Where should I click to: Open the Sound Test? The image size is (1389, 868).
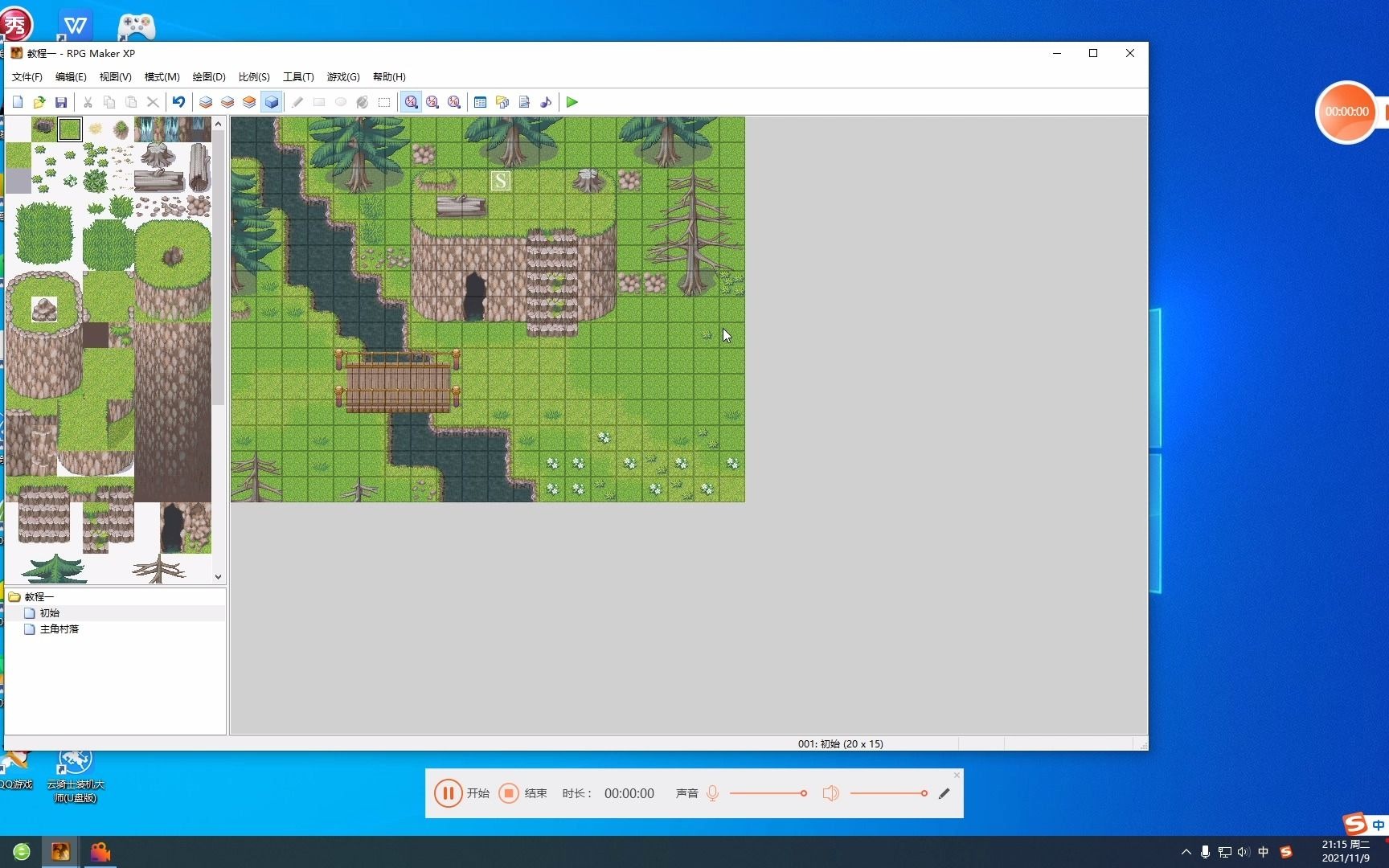[546, 102]
